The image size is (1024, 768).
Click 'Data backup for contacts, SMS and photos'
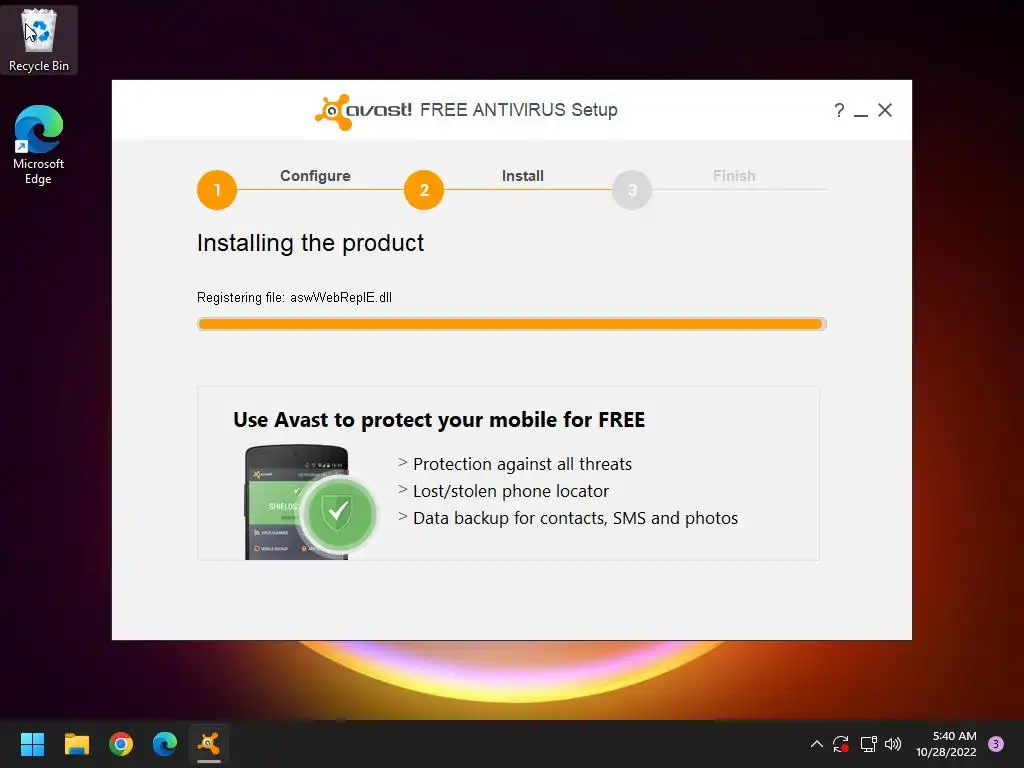coord(575,518)
